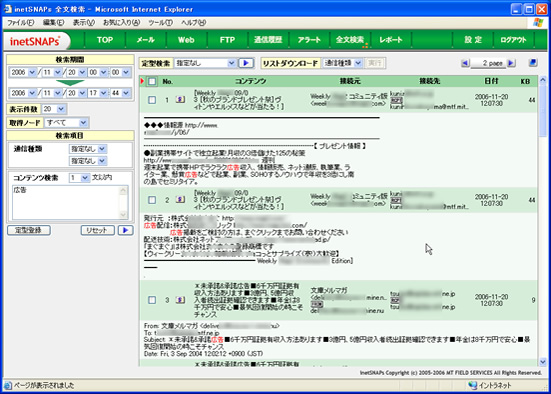This screenshot has height=394, width=551.
Task: Sort by the 接続元 column header
Action: point(350,82)
